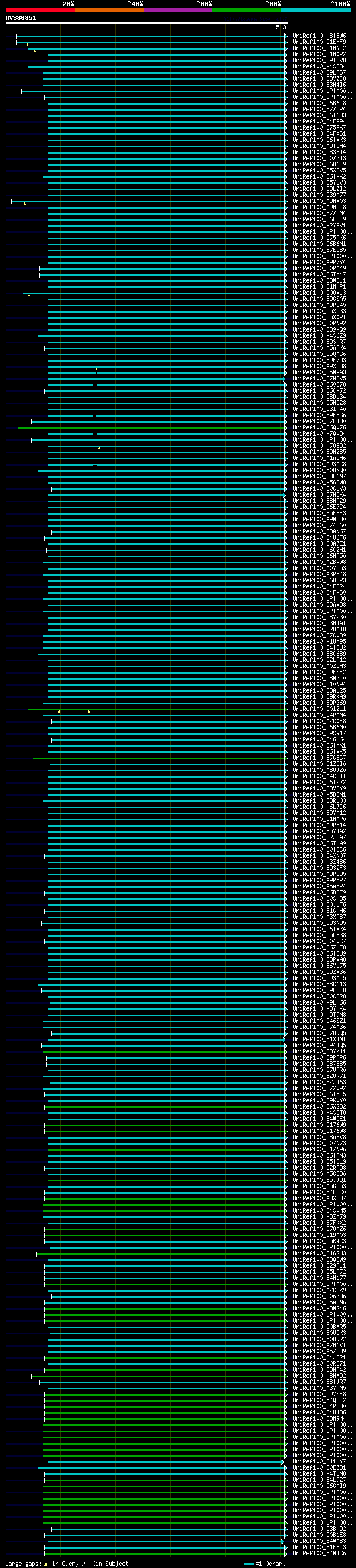This screenshot has width=356, height=1568.
Task: Open hit UniRef100_A8NY92
Action: (x=319, y=1376)
